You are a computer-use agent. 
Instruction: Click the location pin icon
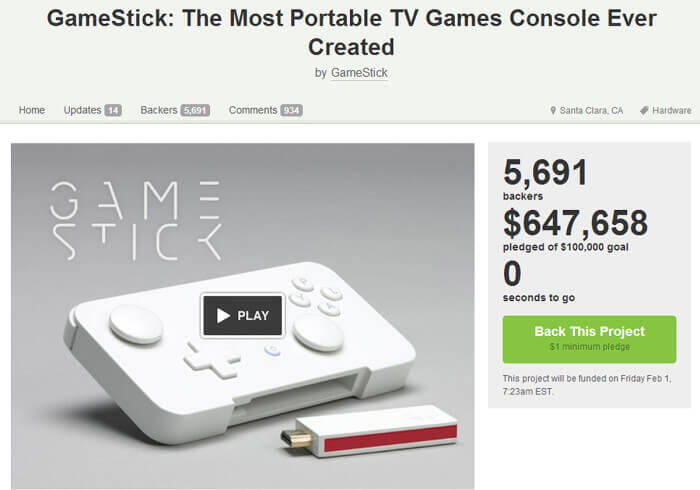pos(553,110)
